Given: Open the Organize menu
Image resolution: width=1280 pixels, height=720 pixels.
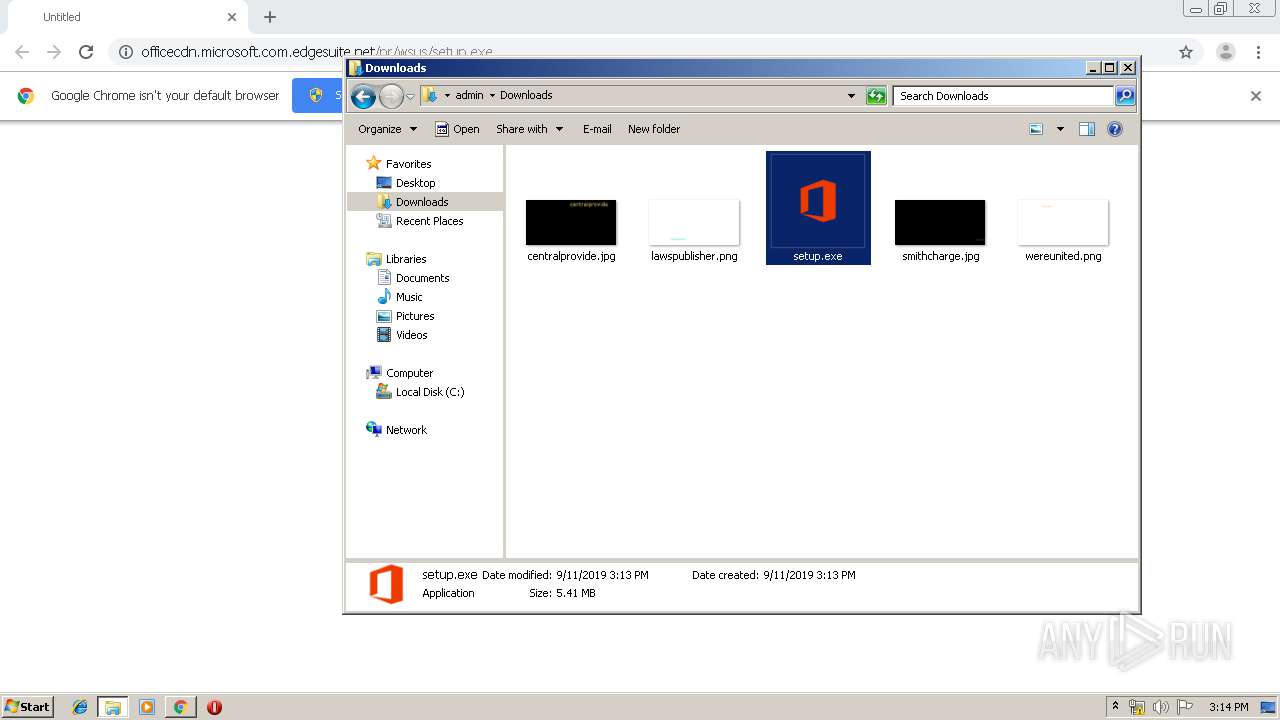Looking at the screenshot, I should [x=387, y=129].
